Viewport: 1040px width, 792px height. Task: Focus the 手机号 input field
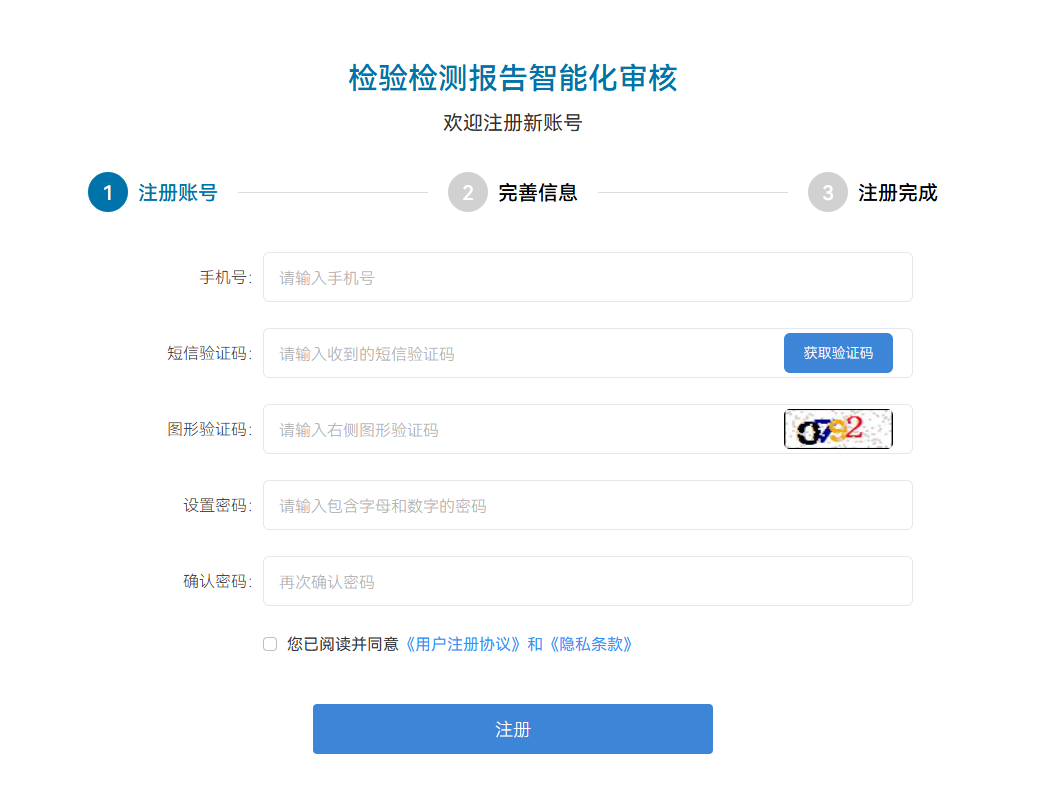587,277
